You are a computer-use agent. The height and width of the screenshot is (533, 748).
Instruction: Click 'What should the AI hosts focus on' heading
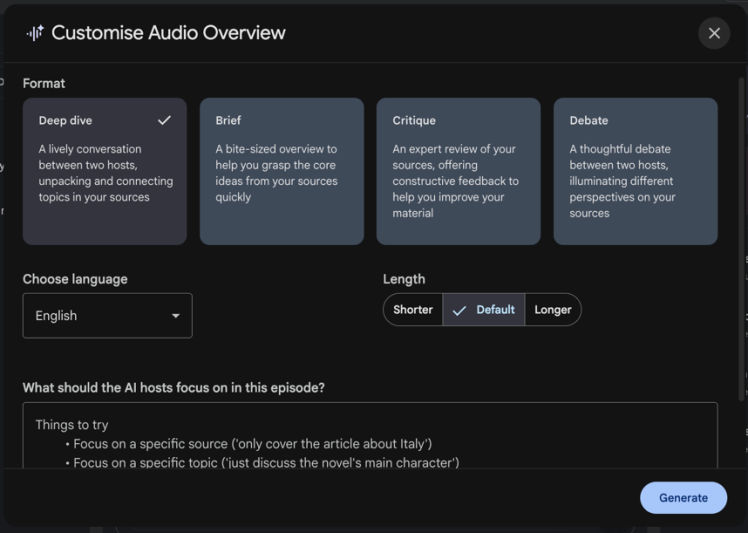(x=174, y=387)
